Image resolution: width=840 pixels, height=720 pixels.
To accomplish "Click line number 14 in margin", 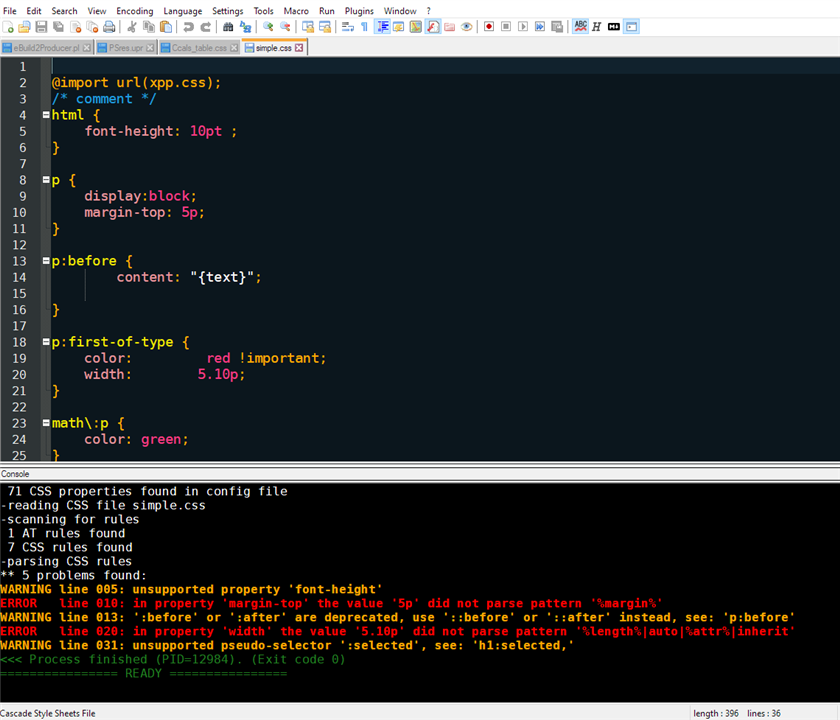I will click(19, 277).
